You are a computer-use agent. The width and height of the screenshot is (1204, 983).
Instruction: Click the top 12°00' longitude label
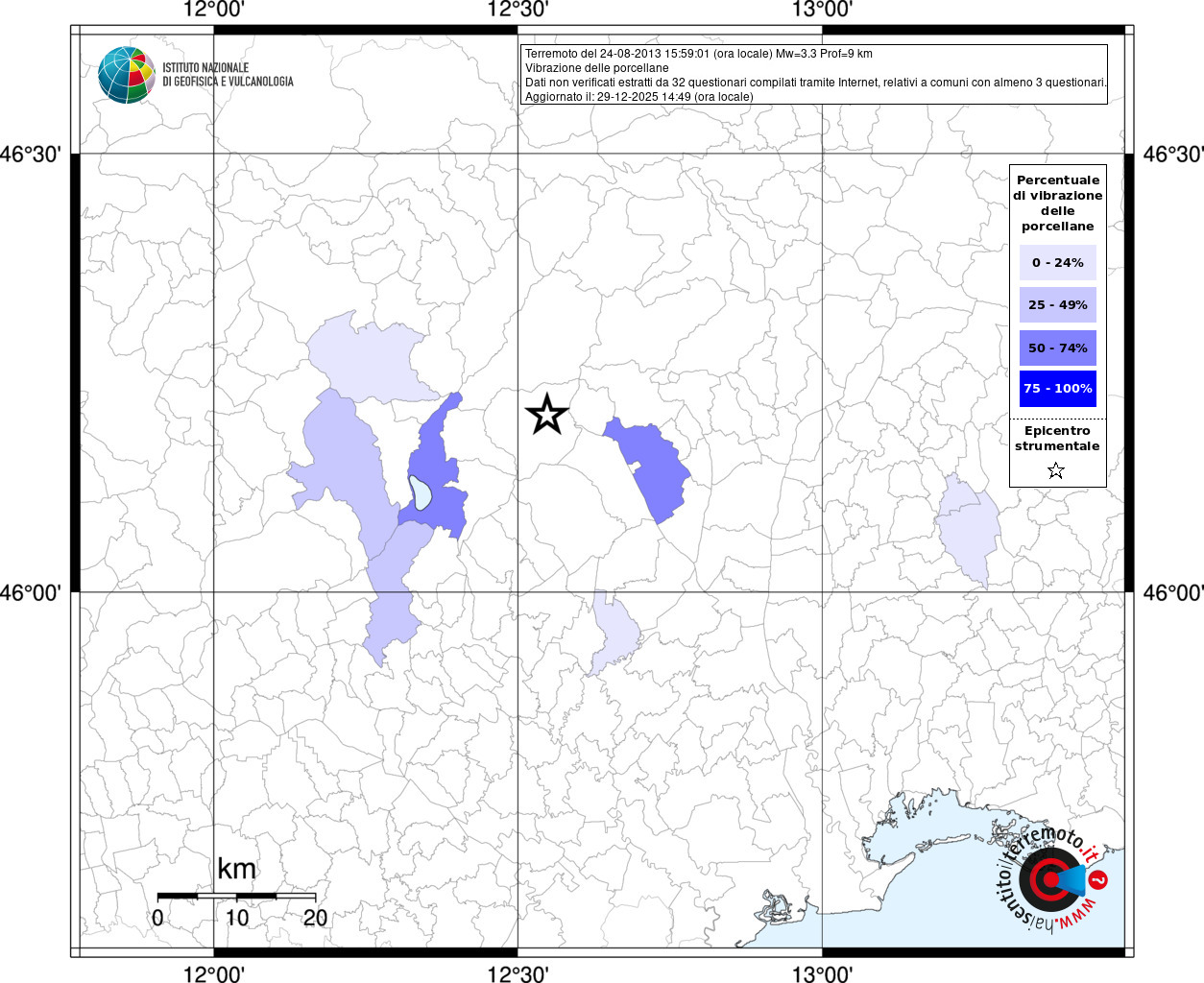pos(214,10)
